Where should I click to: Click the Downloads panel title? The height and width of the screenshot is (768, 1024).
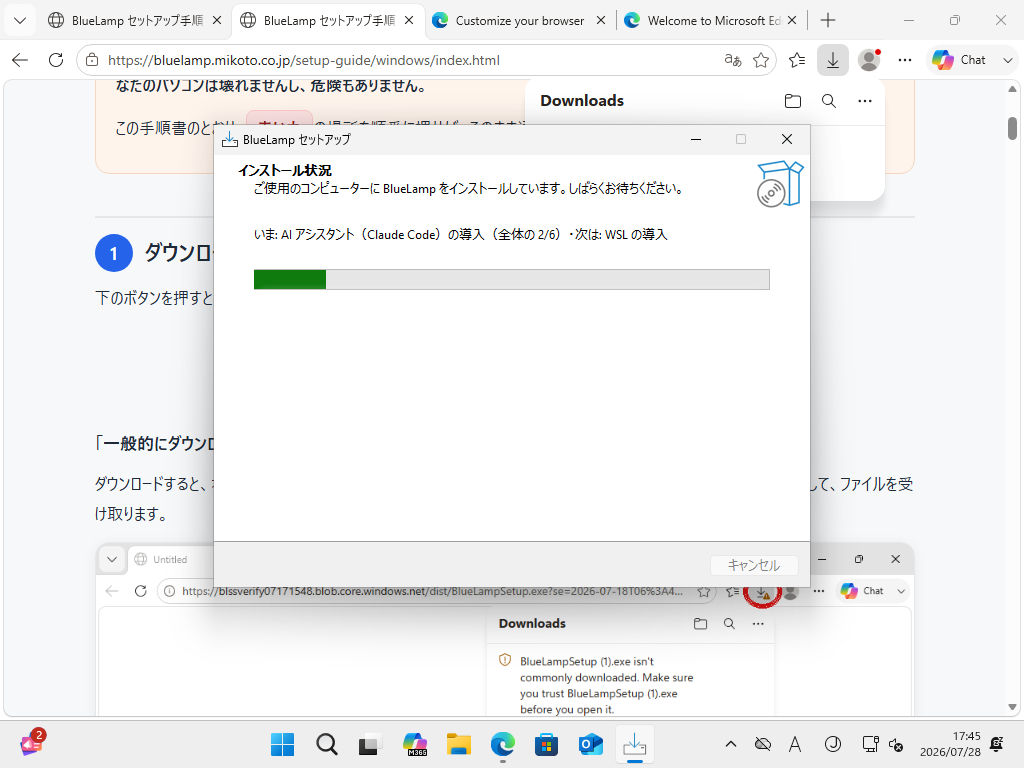coord(582,101)
